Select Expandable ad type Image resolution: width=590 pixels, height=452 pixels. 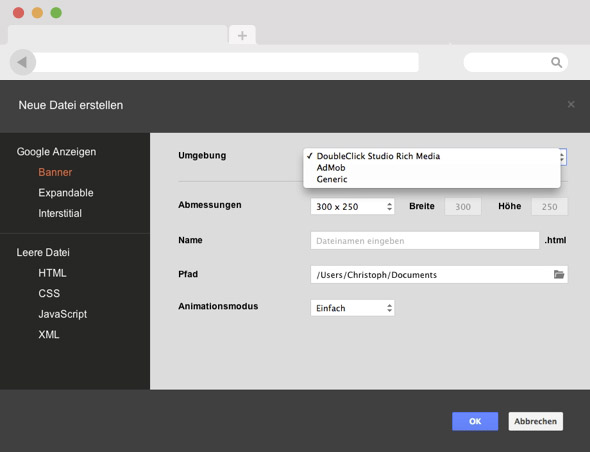click(66, 193)
